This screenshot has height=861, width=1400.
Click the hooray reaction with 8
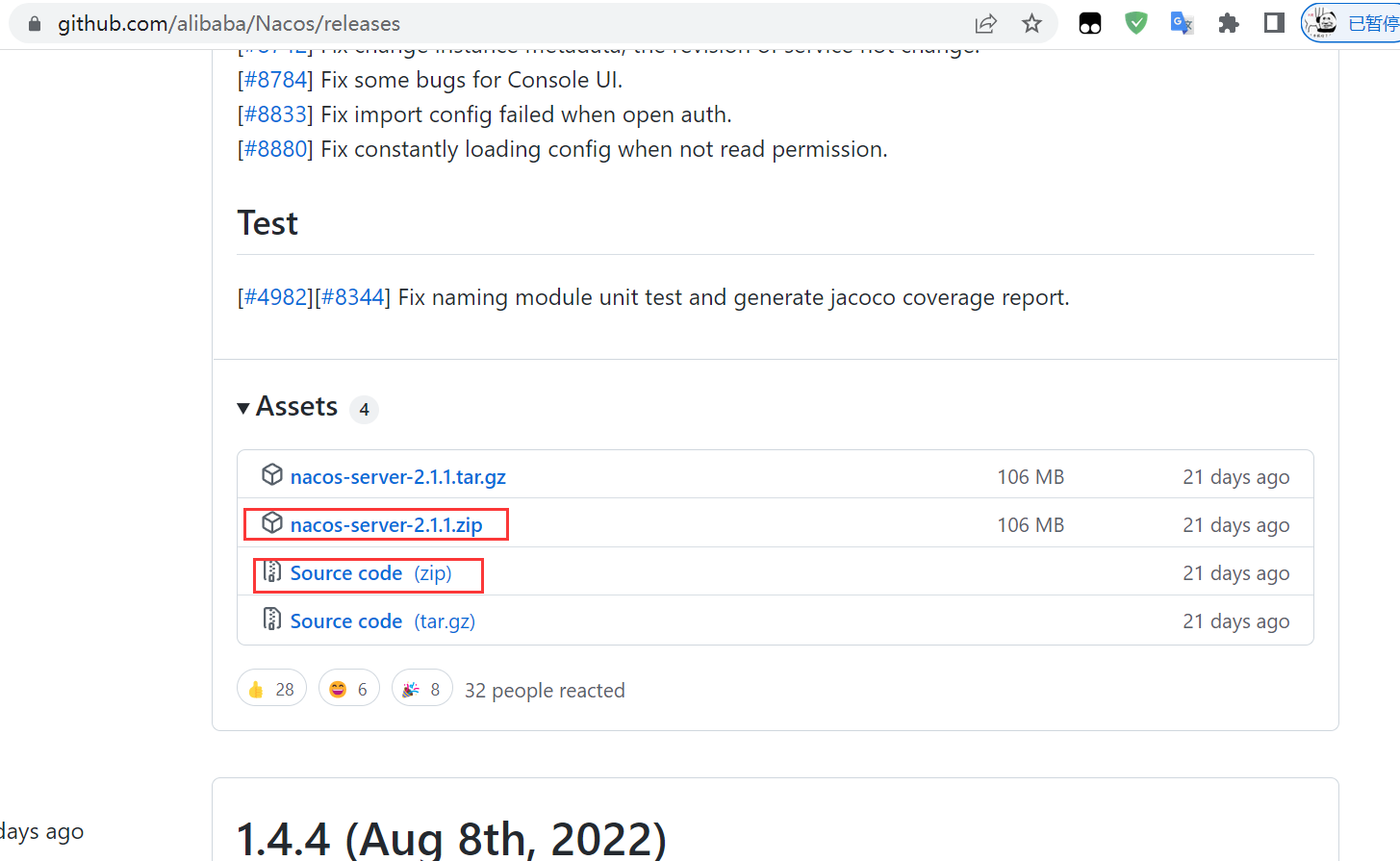[x=422, y=689]
